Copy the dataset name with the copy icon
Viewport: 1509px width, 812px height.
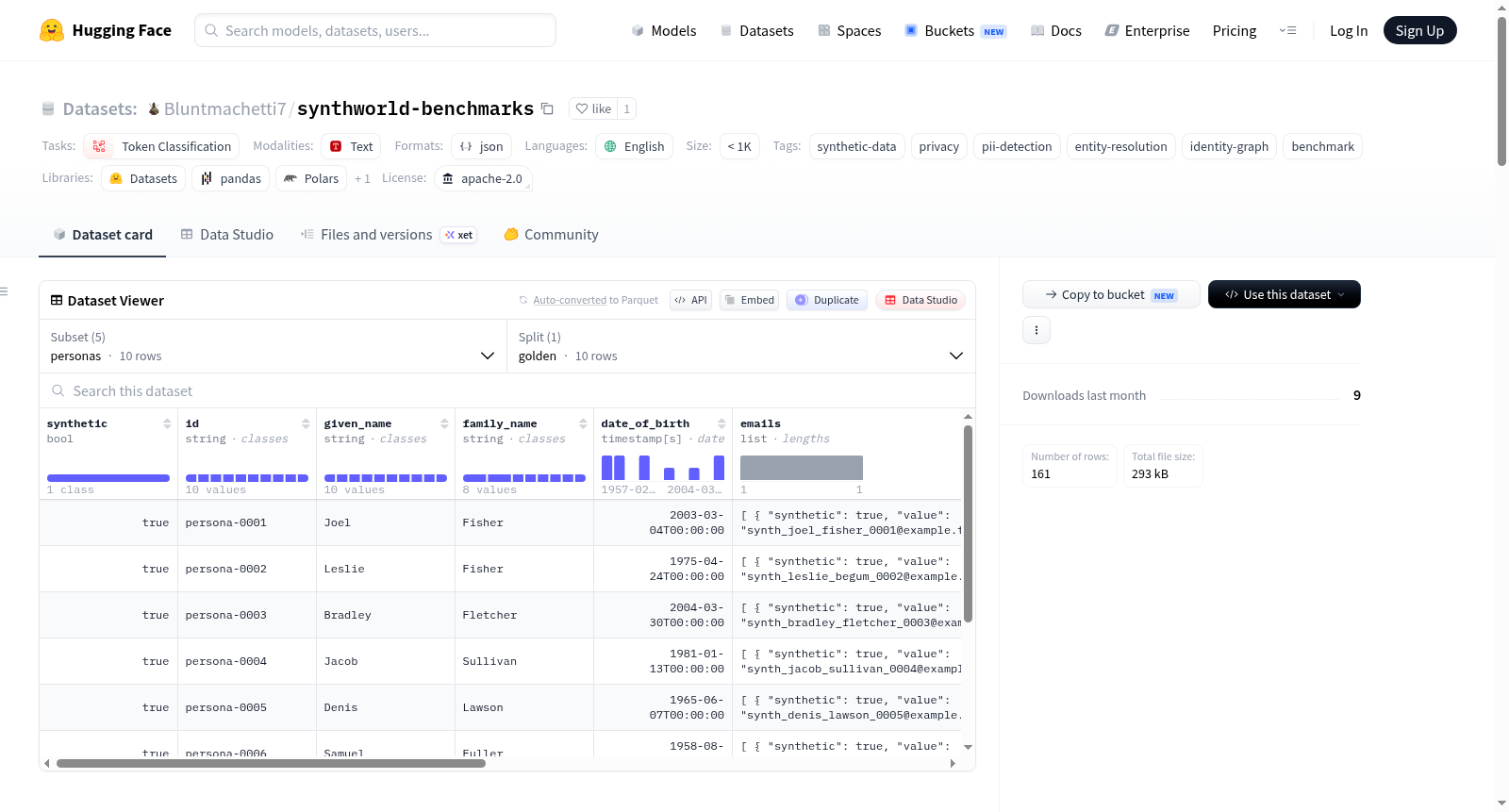pos(547,108)
